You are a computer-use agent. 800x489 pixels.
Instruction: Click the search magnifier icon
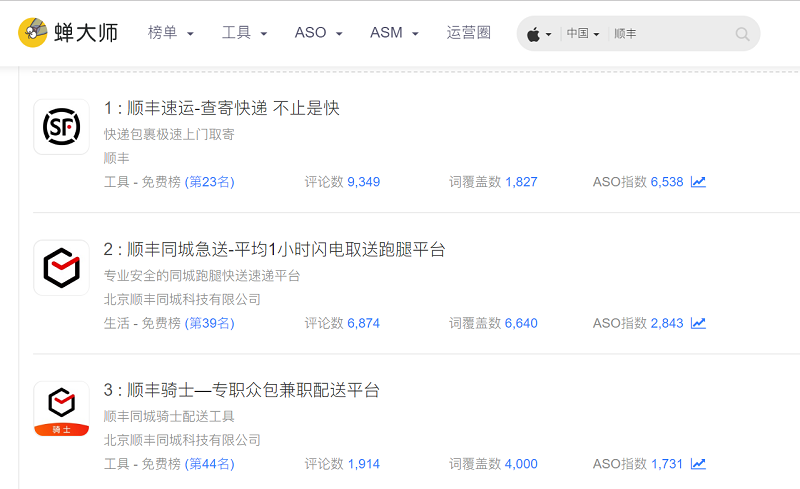point(742,34)
